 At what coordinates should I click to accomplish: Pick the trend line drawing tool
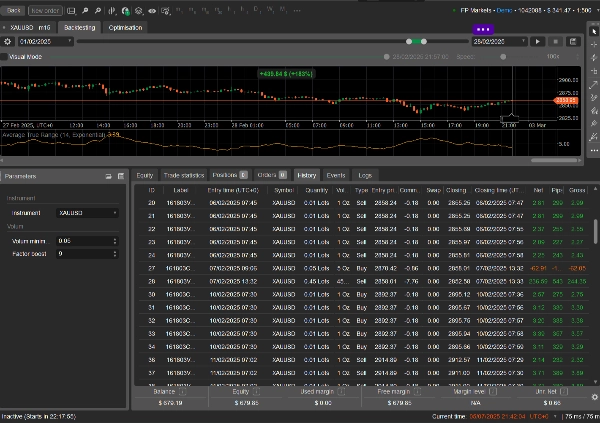(591, 84)
